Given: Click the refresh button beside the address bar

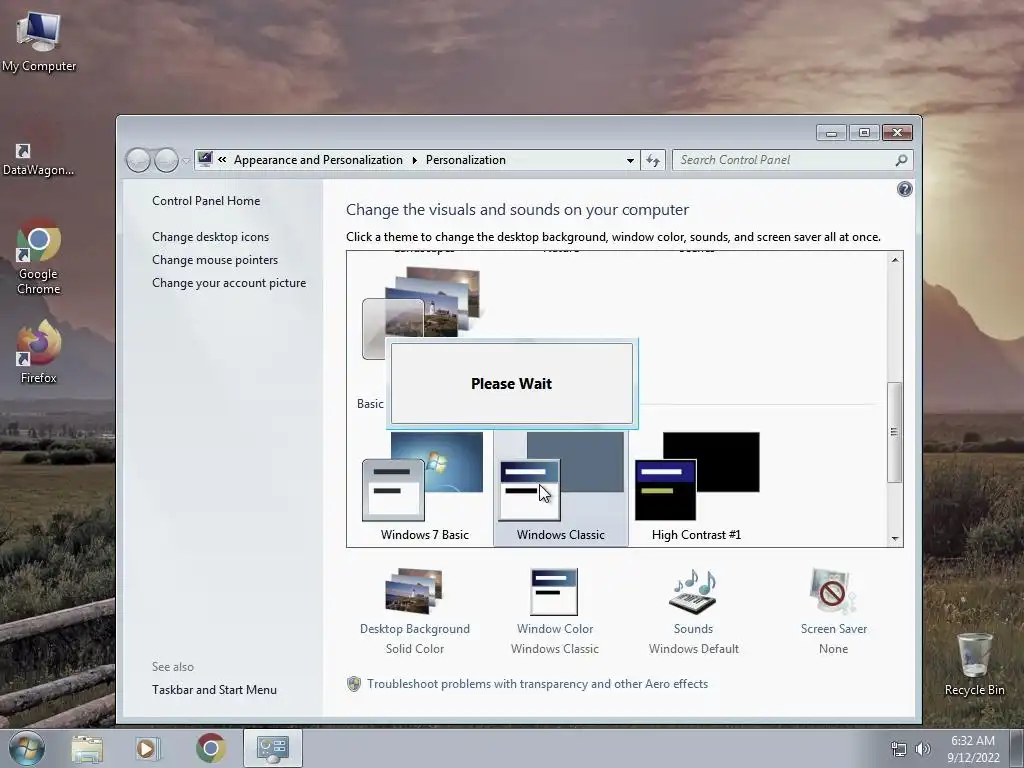Looking at the screenshot, I should click(653, 160).
